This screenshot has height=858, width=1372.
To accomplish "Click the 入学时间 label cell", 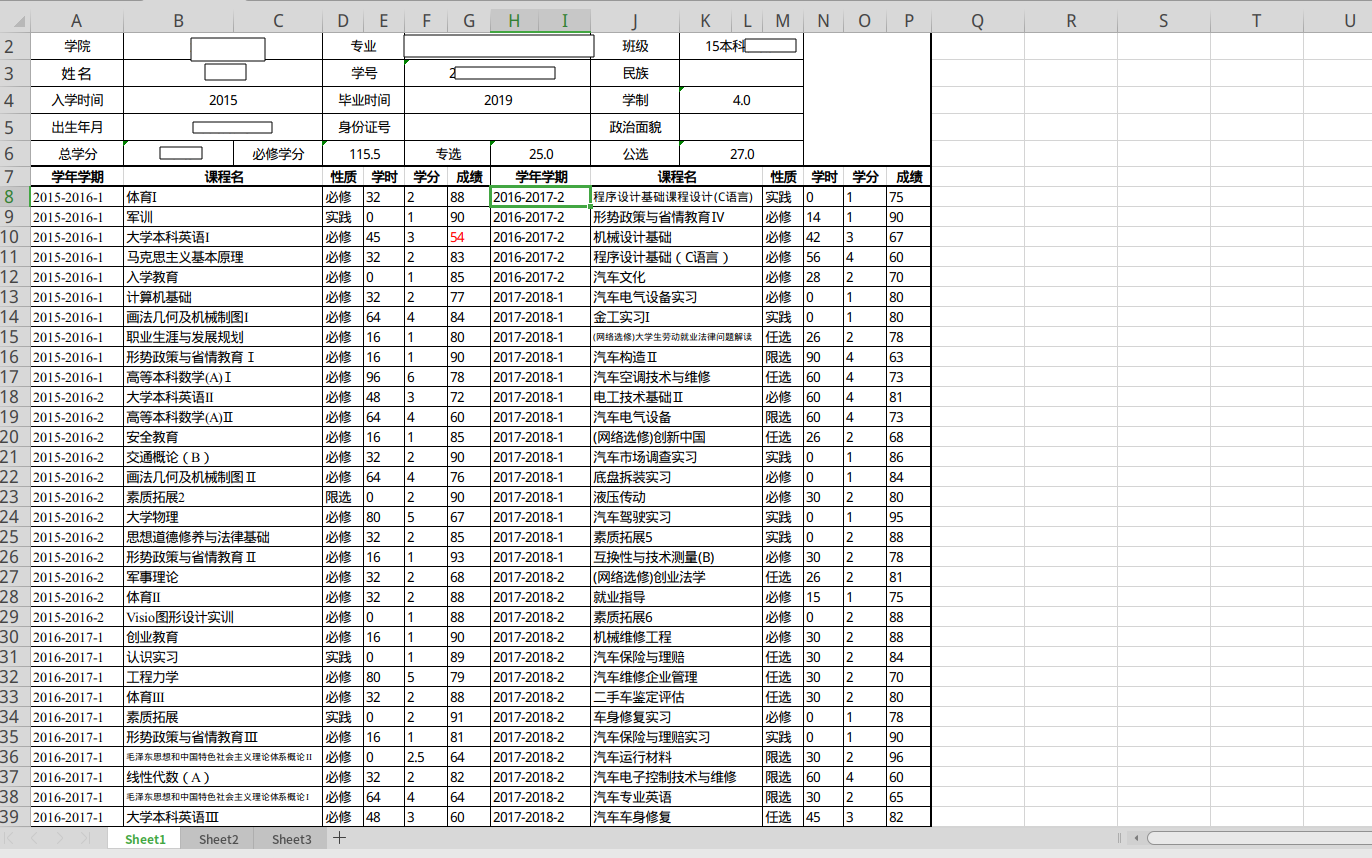I will point(76,100).
